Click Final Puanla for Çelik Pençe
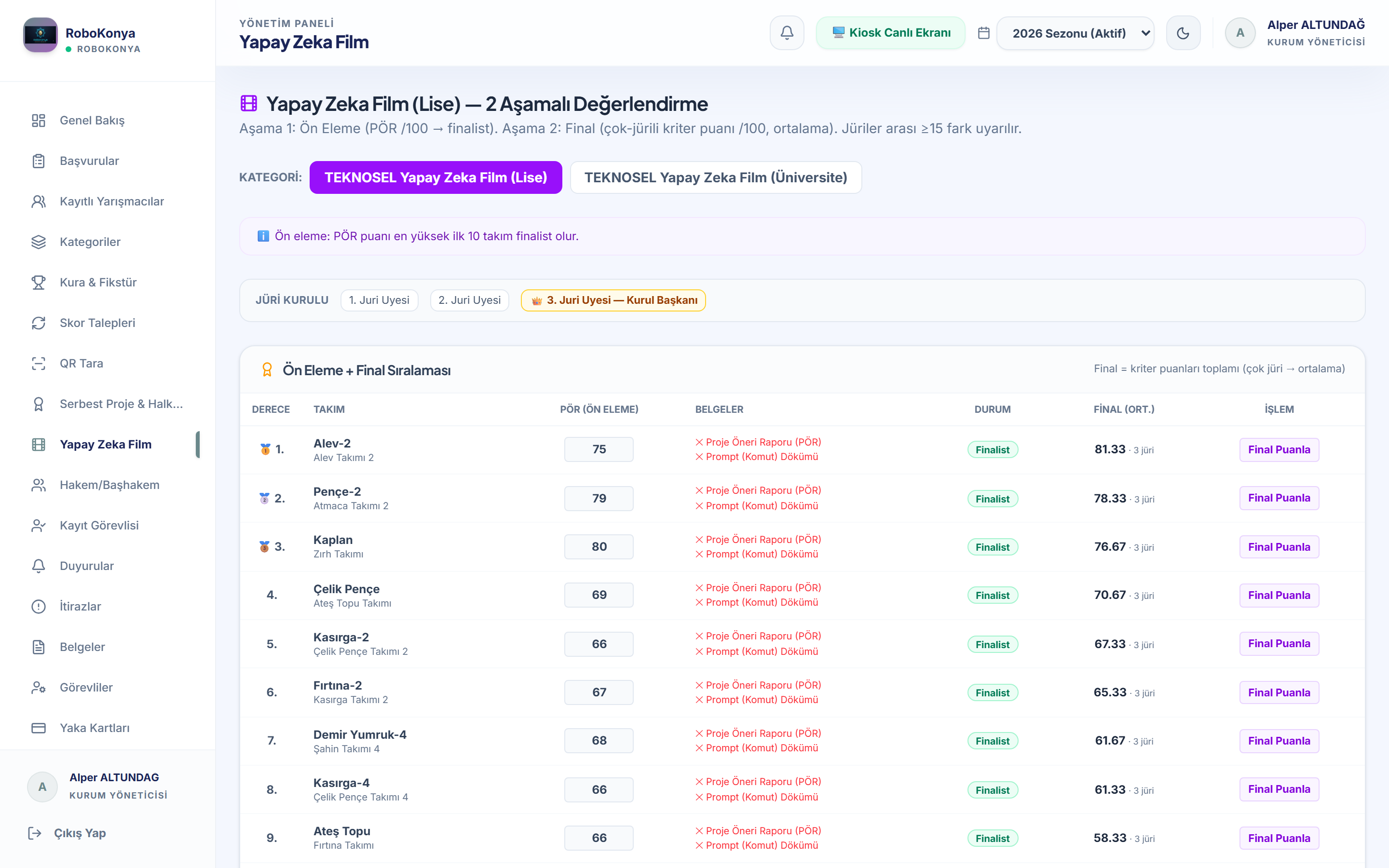 1279,596
